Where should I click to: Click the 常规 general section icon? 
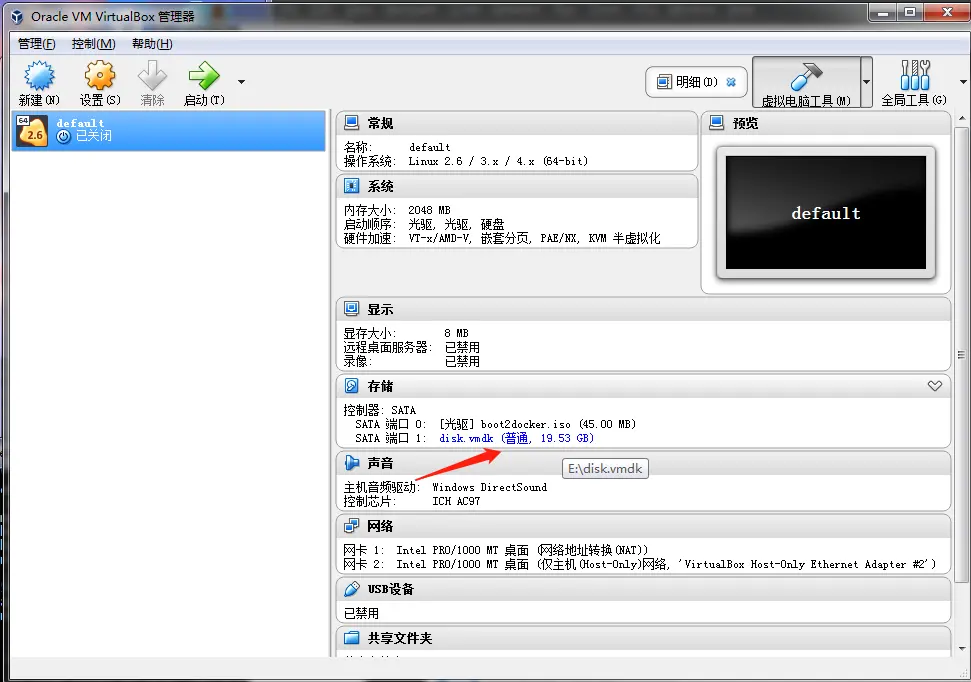(x=351, y=123)
